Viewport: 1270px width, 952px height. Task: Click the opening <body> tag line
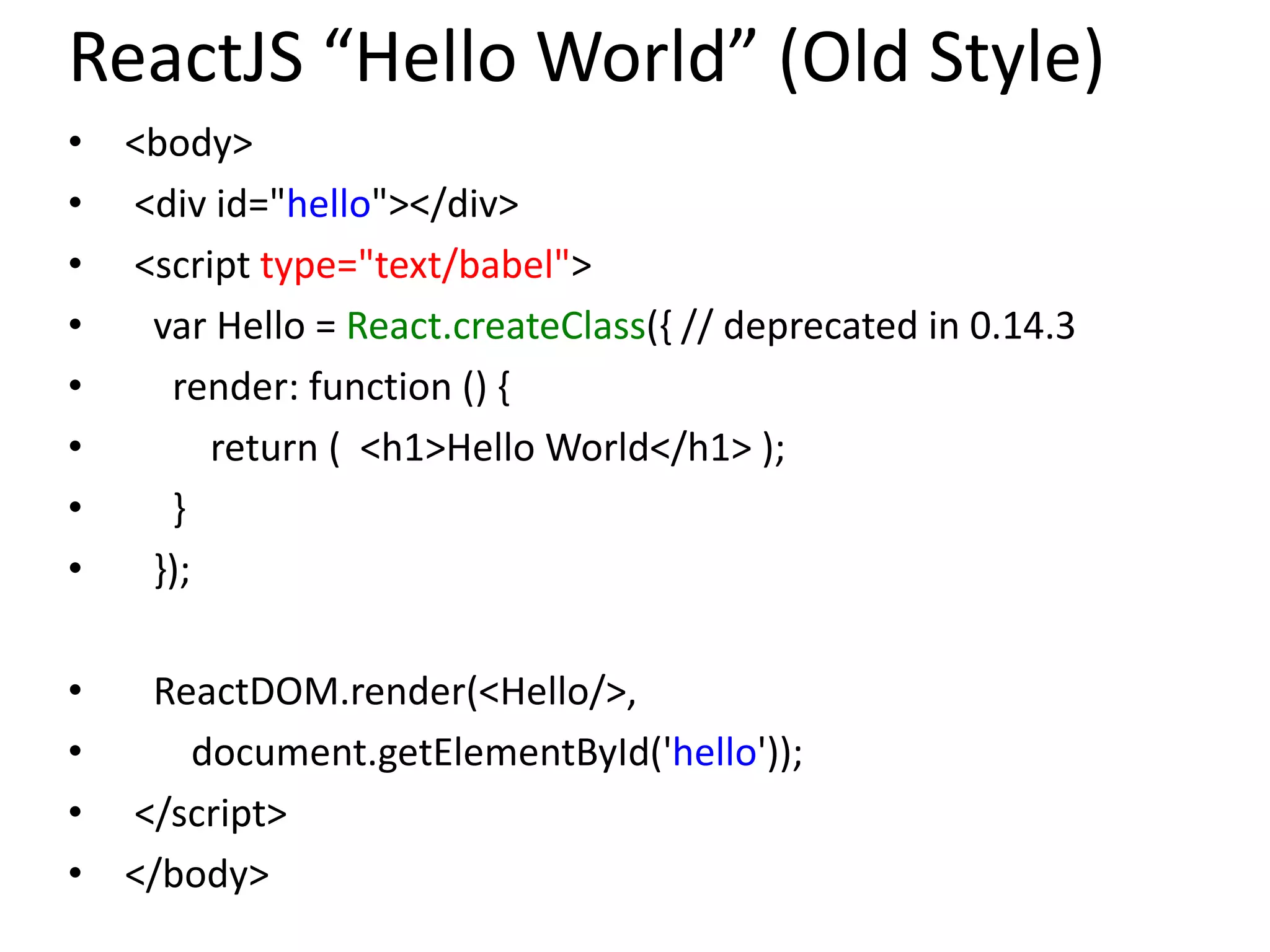click(189, 143)
